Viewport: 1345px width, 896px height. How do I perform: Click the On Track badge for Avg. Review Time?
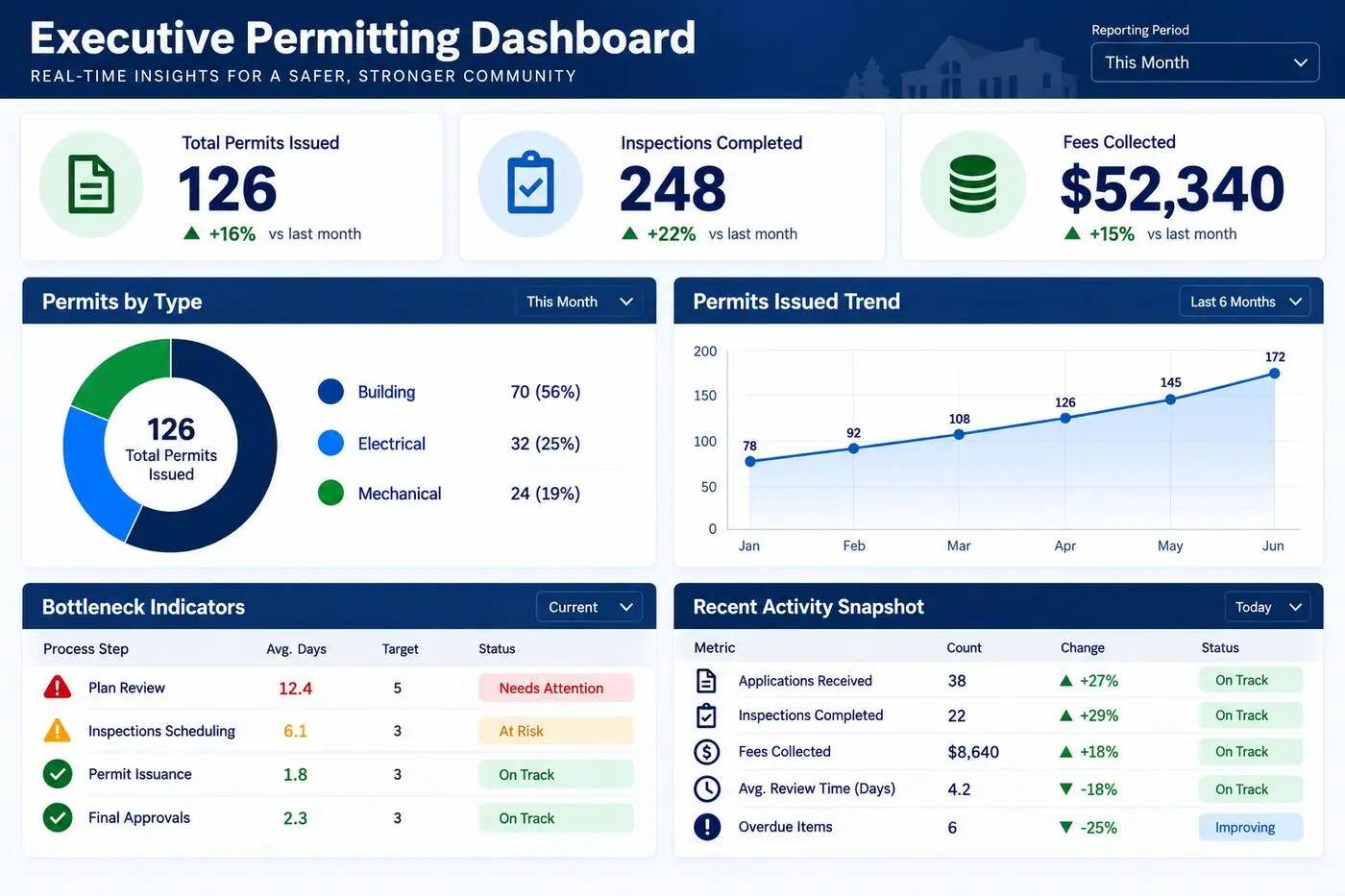(x=1251, y=789)
